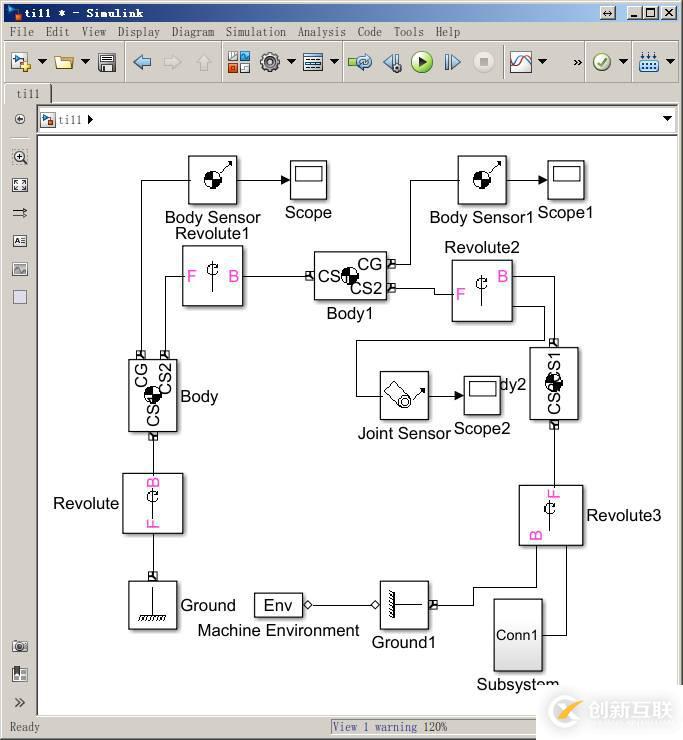Screen dimensions: 683x740
Task: Select the Body Sensor1 block
Action: click(x=482, y=180)
